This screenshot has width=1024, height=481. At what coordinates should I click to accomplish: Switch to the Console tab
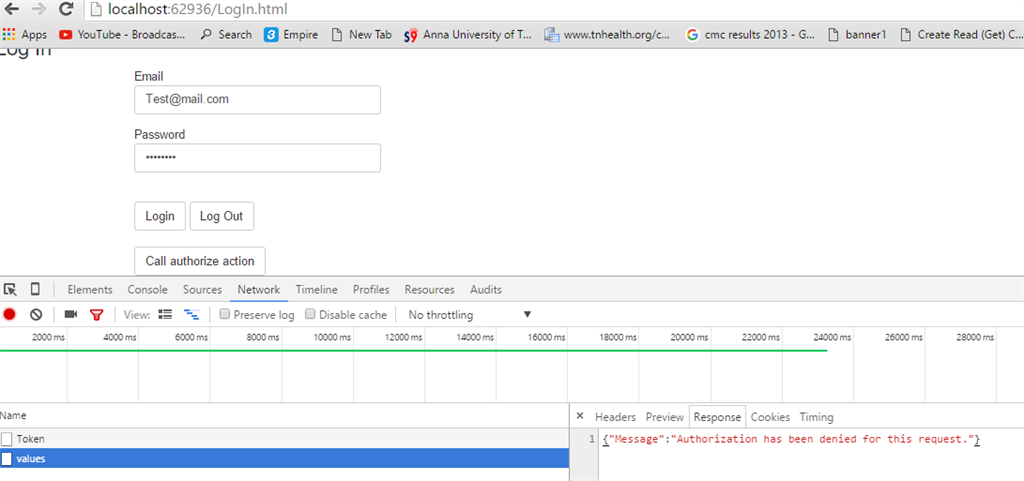(x=148, y=290)
